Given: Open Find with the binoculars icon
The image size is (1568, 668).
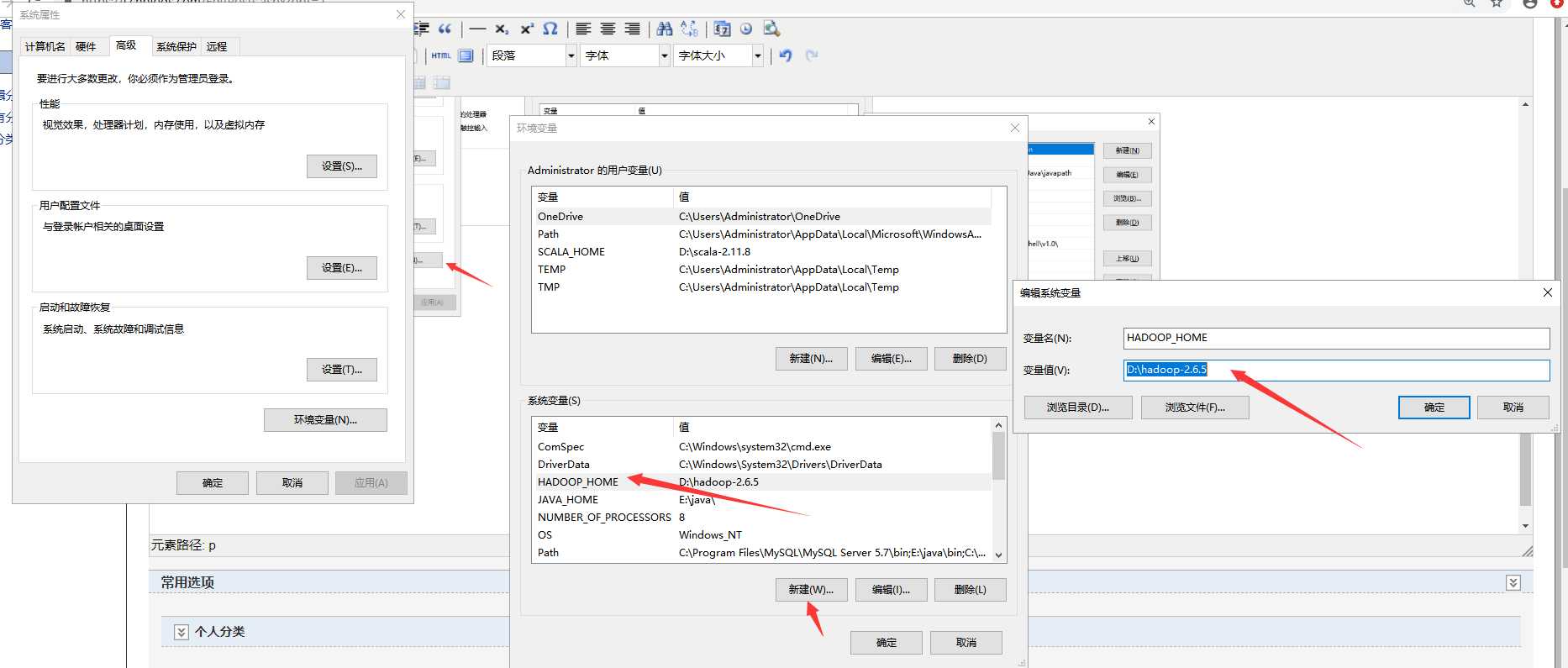Looking at the screenshot, I should [665, 29].
